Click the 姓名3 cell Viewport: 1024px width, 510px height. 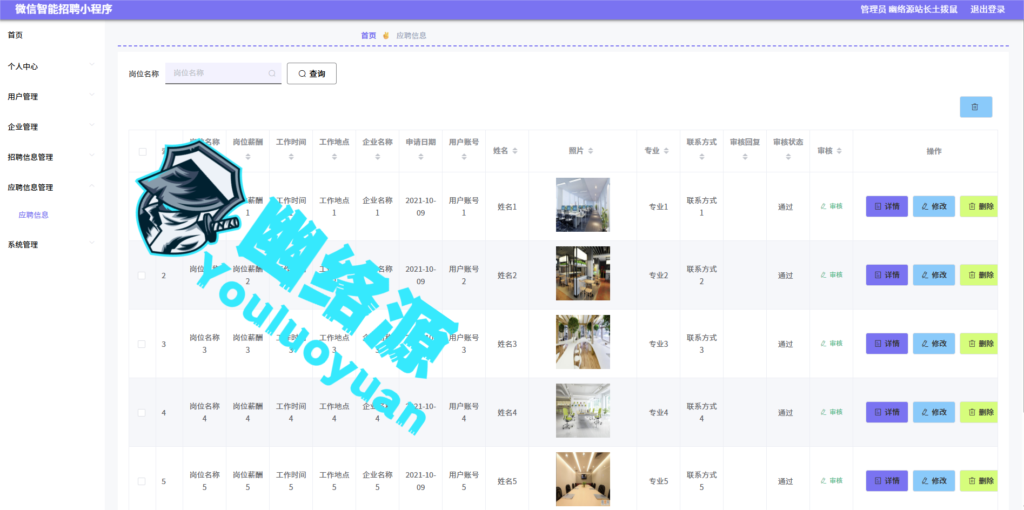pos(507,344)
